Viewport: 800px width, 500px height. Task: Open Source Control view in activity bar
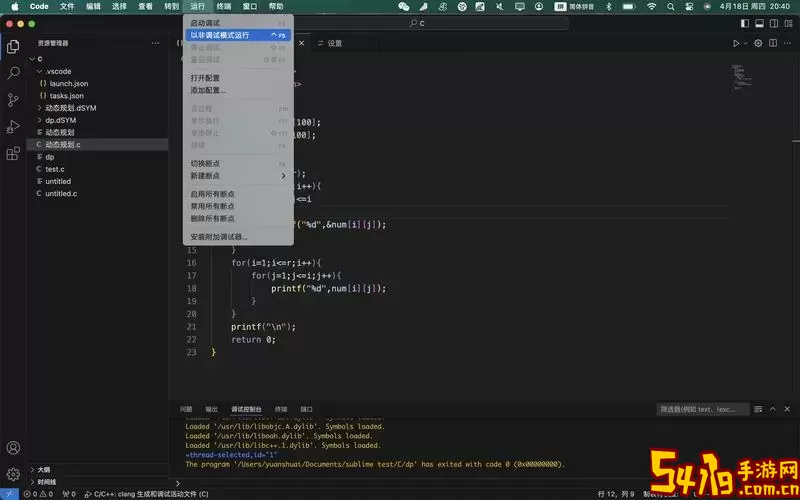(x=13, y=100)
